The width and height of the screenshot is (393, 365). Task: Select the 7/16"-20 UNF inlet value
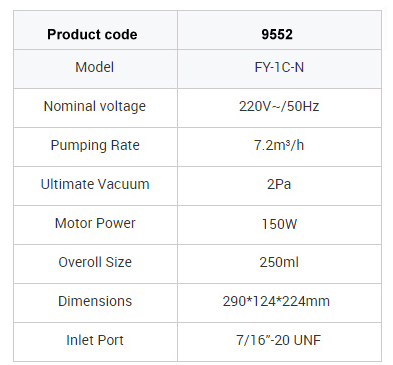coord(279,340)
